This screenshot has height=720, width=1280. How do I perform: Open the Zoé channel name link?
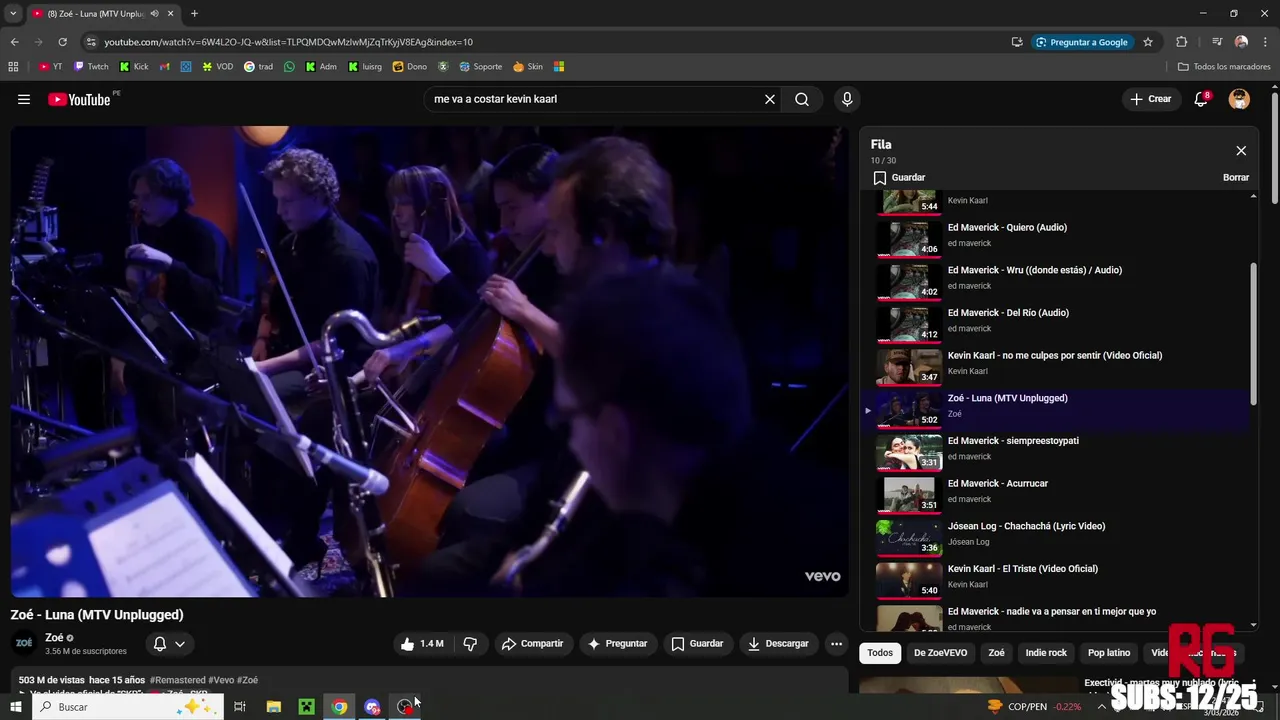54,638
